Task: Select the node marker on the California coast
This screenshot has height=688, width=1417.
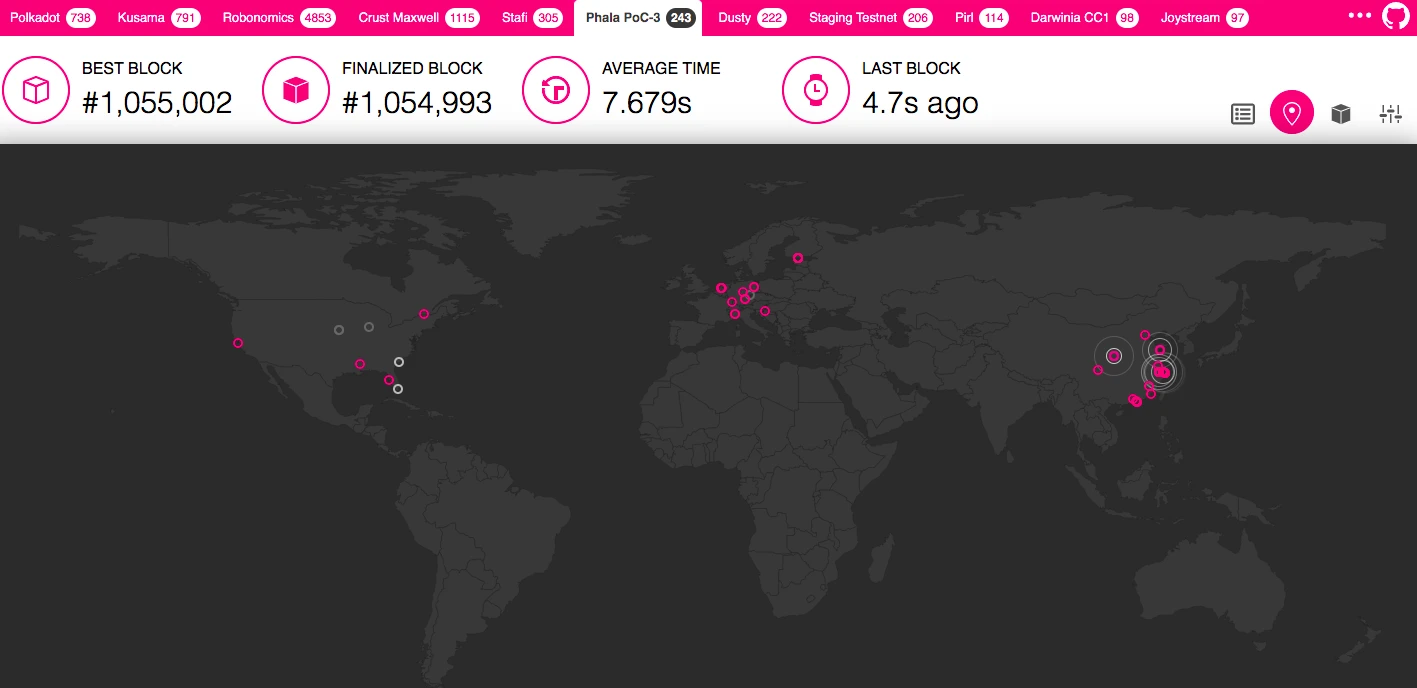Action: (238, 343)
